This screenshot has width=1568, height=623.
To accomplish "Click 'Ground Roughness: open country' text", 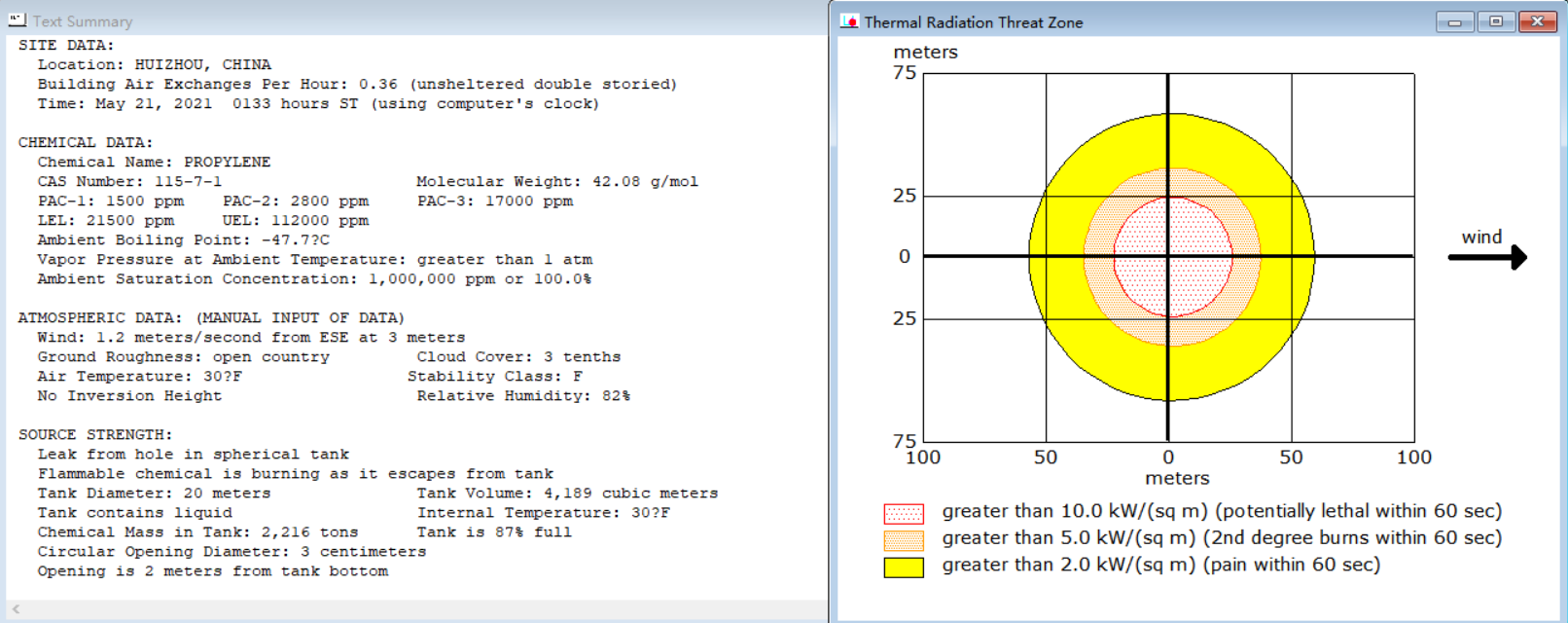I will pyautogui.click(x=184, y=357).
